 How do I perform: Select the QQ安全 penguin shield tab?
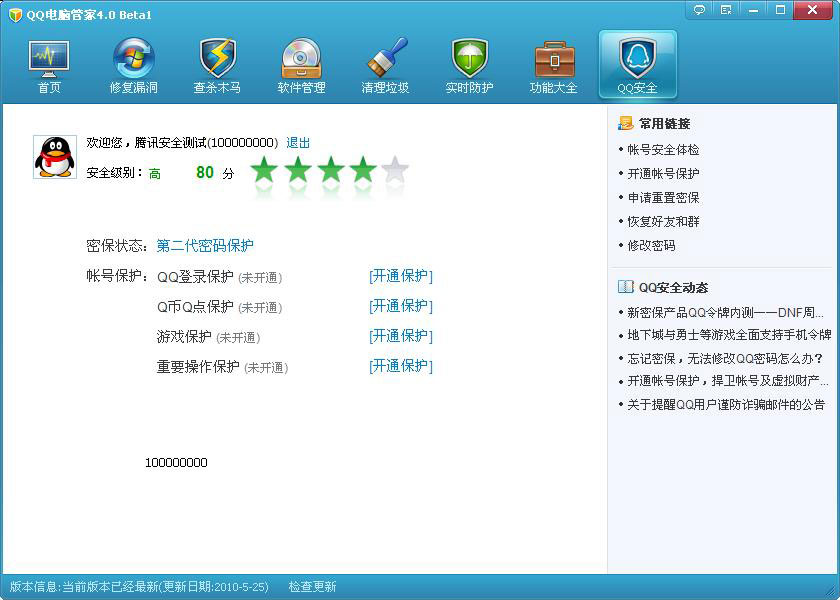tap(638, 65)
